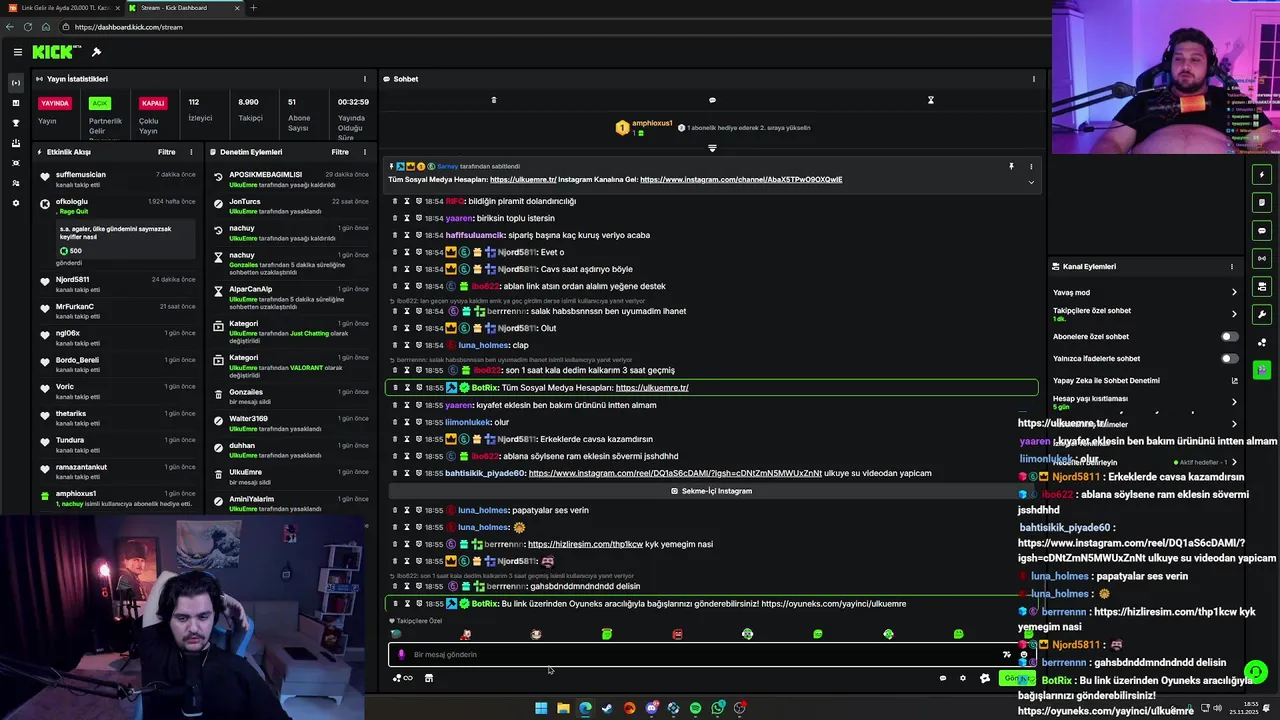
Task: Select the green clapperboard icon in right rail
Action: 1262,371
